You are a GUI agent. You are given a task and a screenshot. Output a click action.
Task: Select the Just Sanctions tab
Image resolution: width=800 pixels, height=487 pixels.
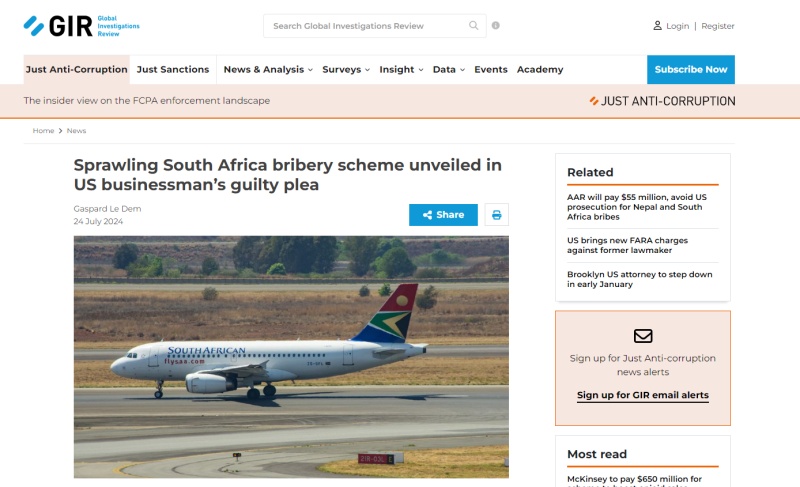click(x=173, y=70)
